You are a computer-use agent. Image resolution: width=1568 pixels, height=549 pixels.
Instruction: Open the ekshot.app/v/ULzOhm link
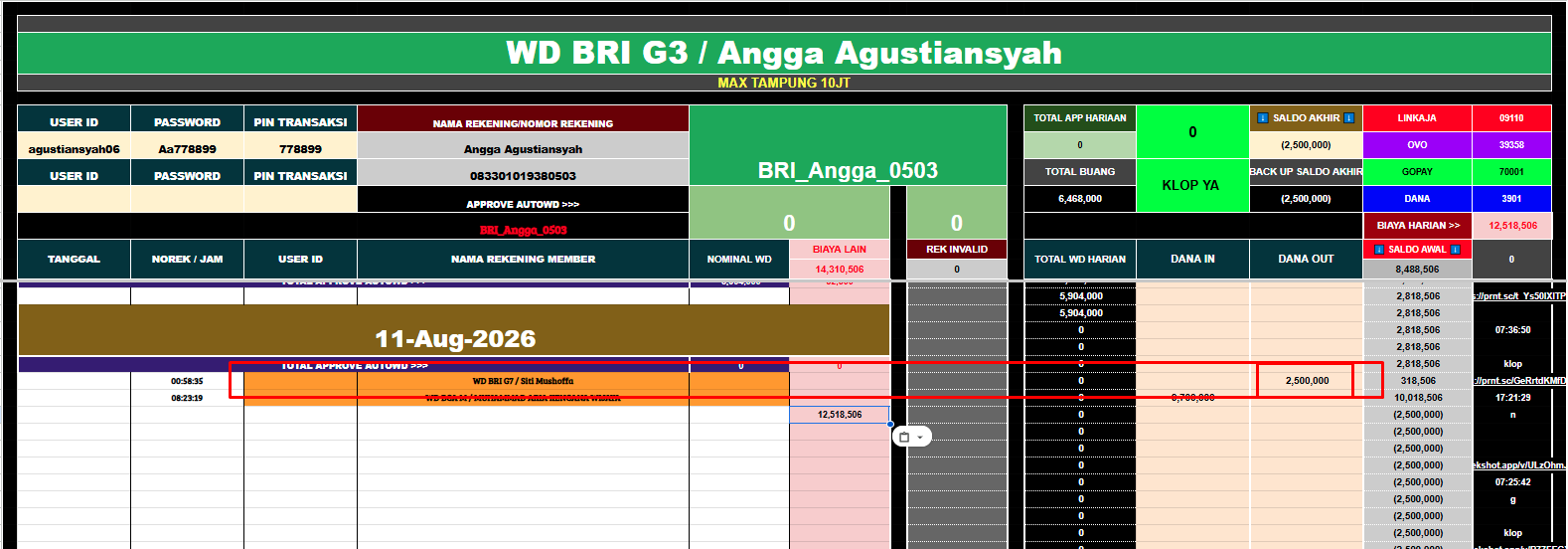pos(1518,465)
